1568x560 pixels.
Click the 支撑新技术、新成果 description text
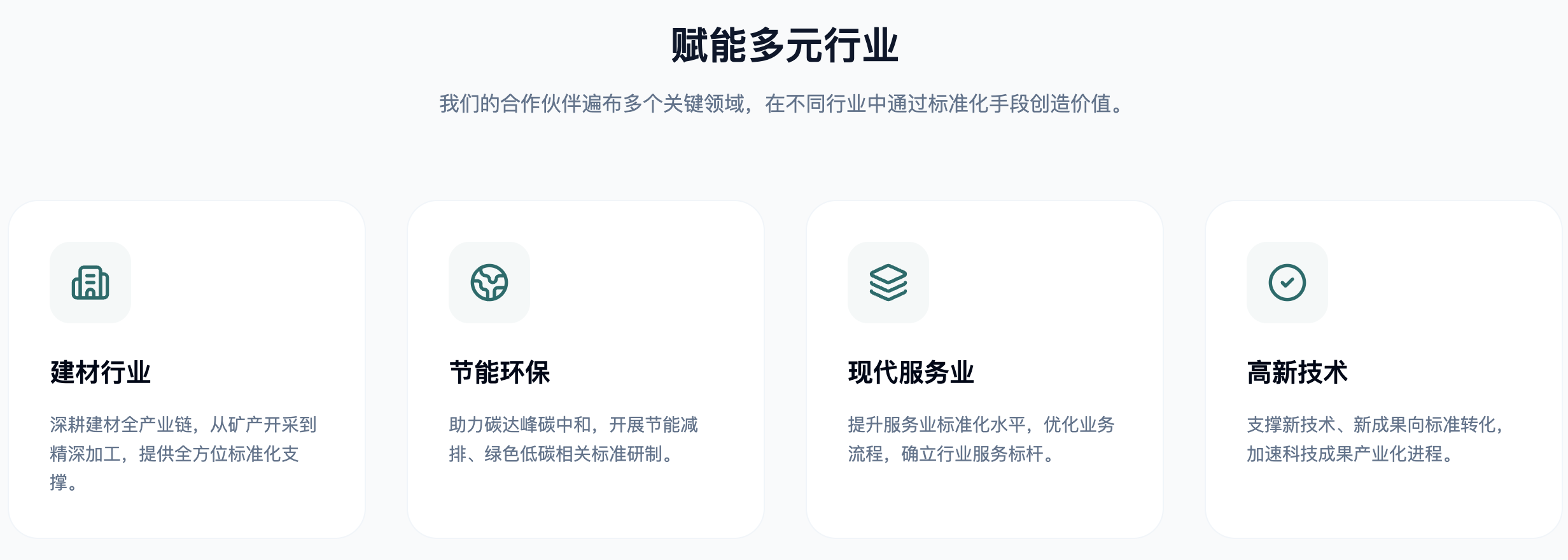[1376, 439]
